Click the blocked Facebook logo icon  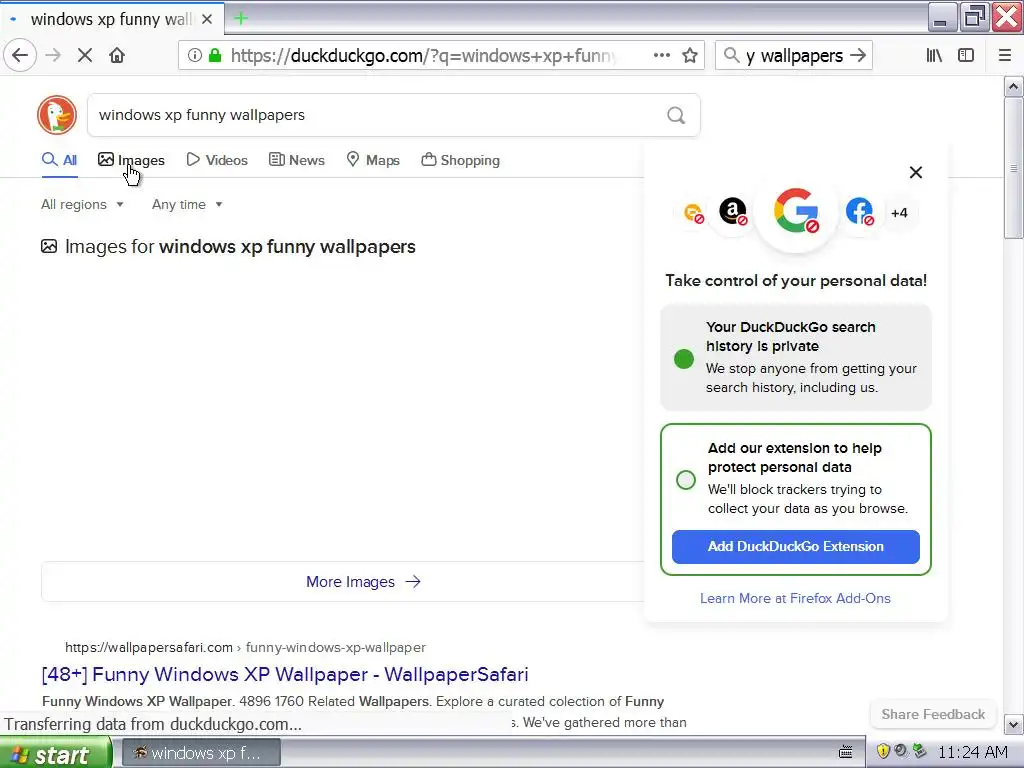859,211
